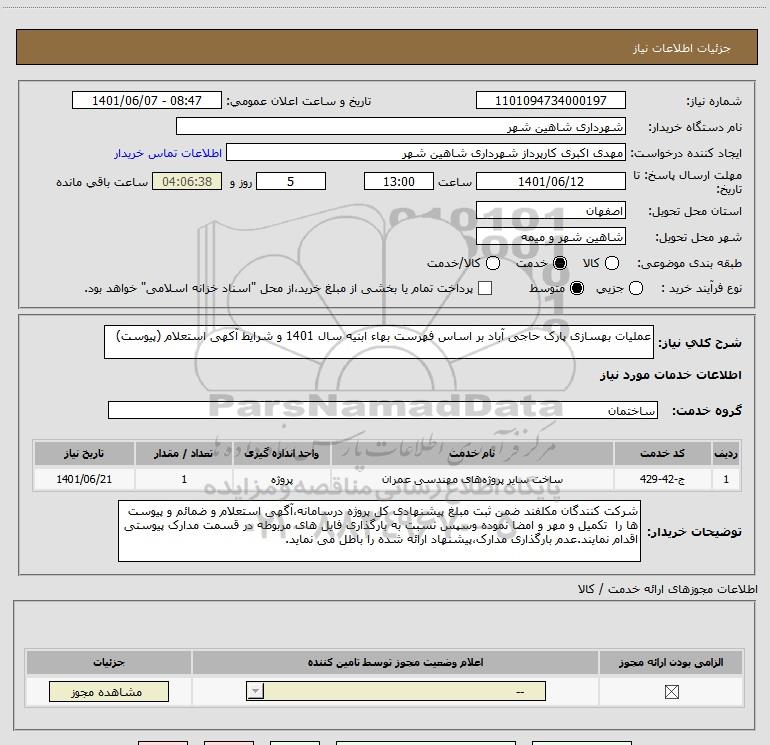Click the اطلاعات خدمات مورد نیاز heading
Image resolution: width=770 pixels, height=745 pixels.
click(670, 375)
